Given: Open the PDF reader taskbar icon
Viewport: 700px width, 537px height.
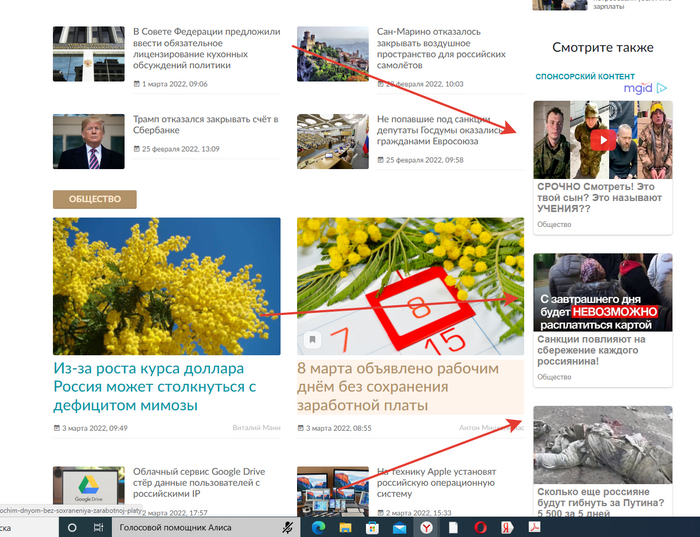Looking at the screenshot, I should click(534, 527).
